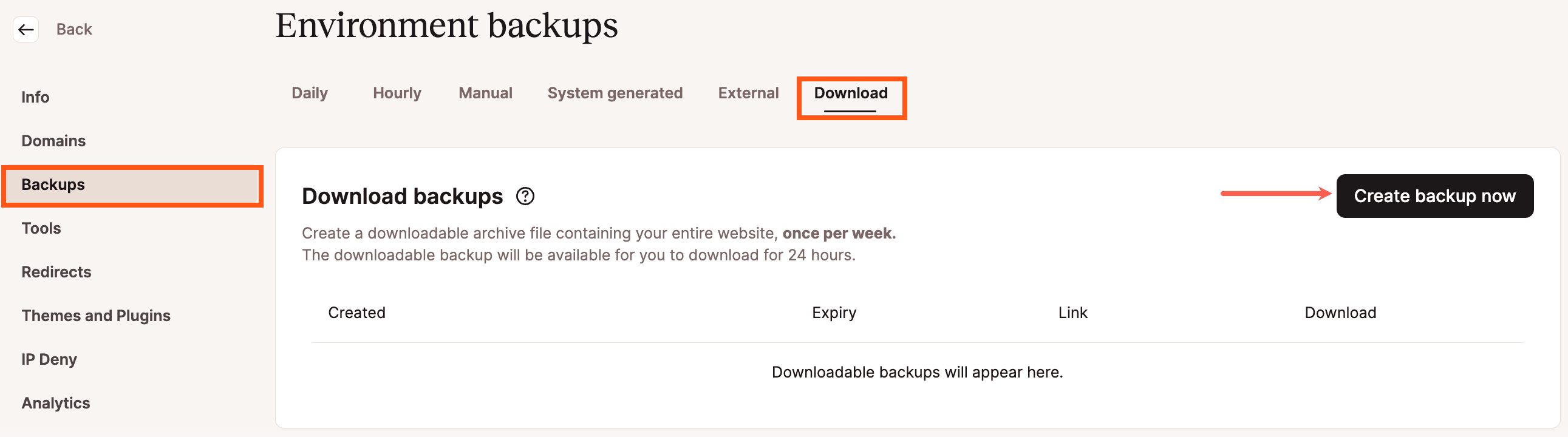This screenshot has width=1568, height=437.
Task: Go to Domains in the sidebar
Action: pos(53,141)
